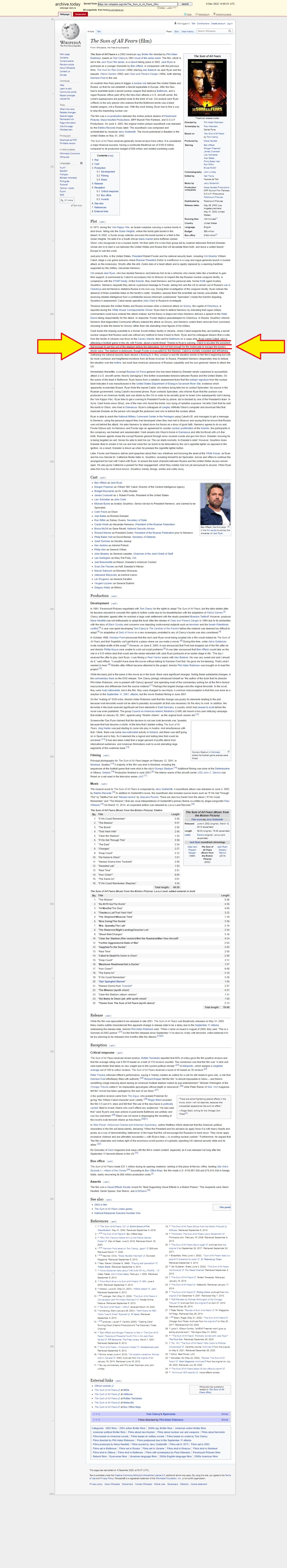Open the View history tab

click(x=187, y=32)
